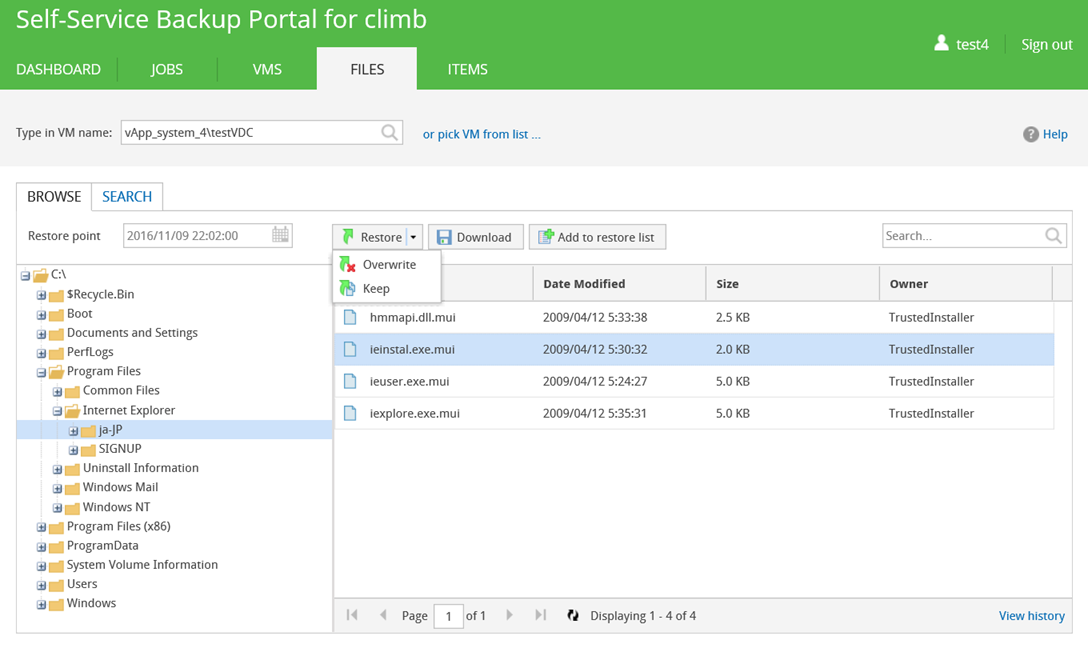Image resolution: width=1088 pixels, height=648 pixels.
Task: Click the test4 user profile icon
Action: tap(941, 44)
